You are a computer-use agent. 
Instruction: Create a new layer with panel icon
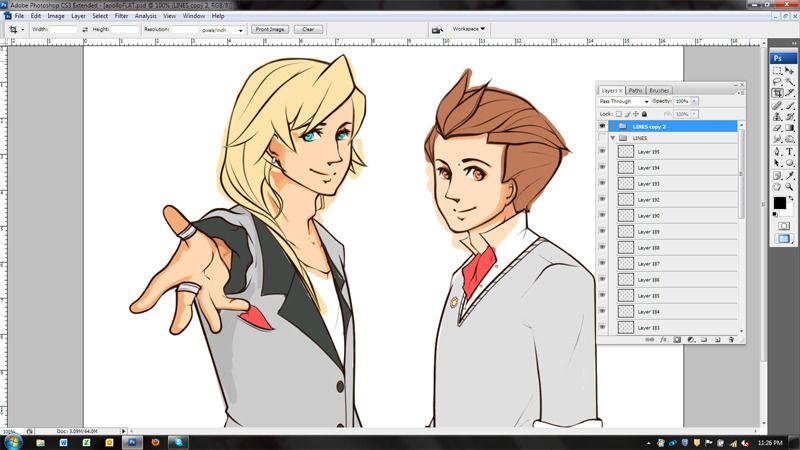(717, 339)
